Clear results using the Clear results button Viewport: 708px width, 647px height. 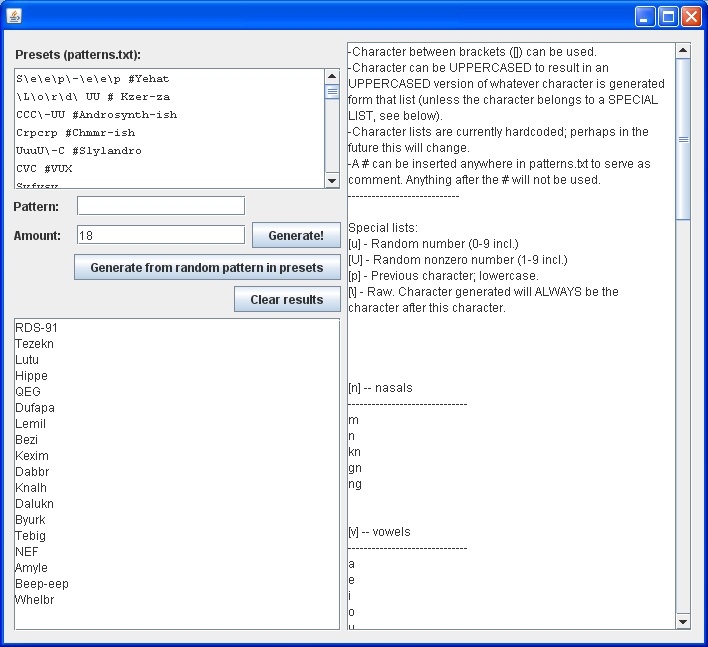pos(287,299)
